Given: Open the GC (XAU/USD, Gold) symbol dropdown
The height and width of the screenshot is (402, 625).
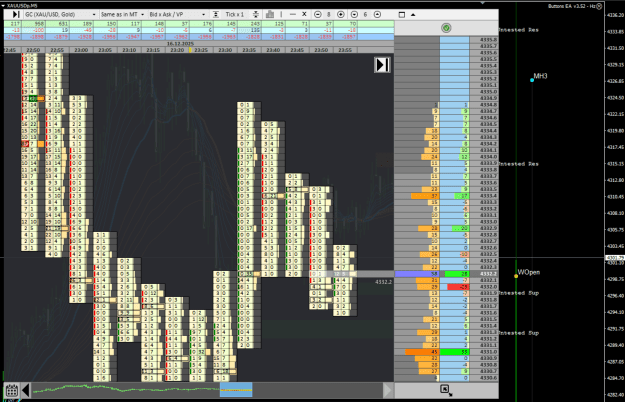Looking at the screenshot, I should (x=60, y=14).
